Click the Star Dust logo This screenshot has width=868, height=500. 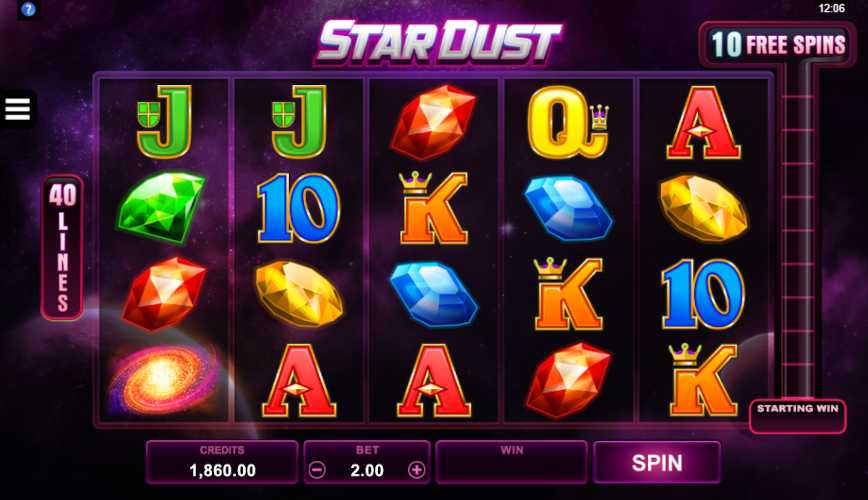coord(439,42)
